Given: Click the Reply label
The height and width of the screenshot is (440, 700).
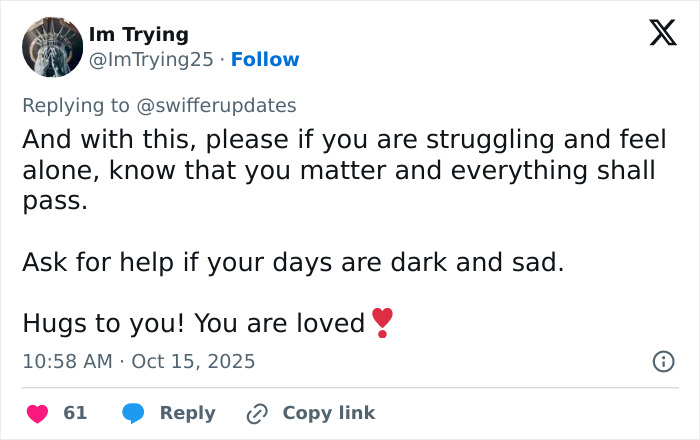Looking at the screenshot, I should [187, 413].
